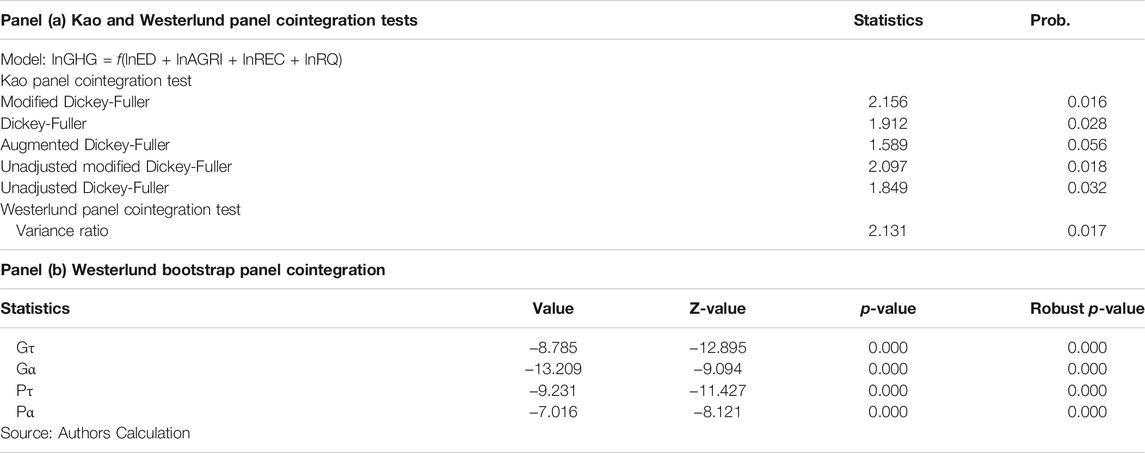The width and height of the screenshot is (1145, 453).
Task: Click the Robust p-value column header
Action: click(1087, 309)
